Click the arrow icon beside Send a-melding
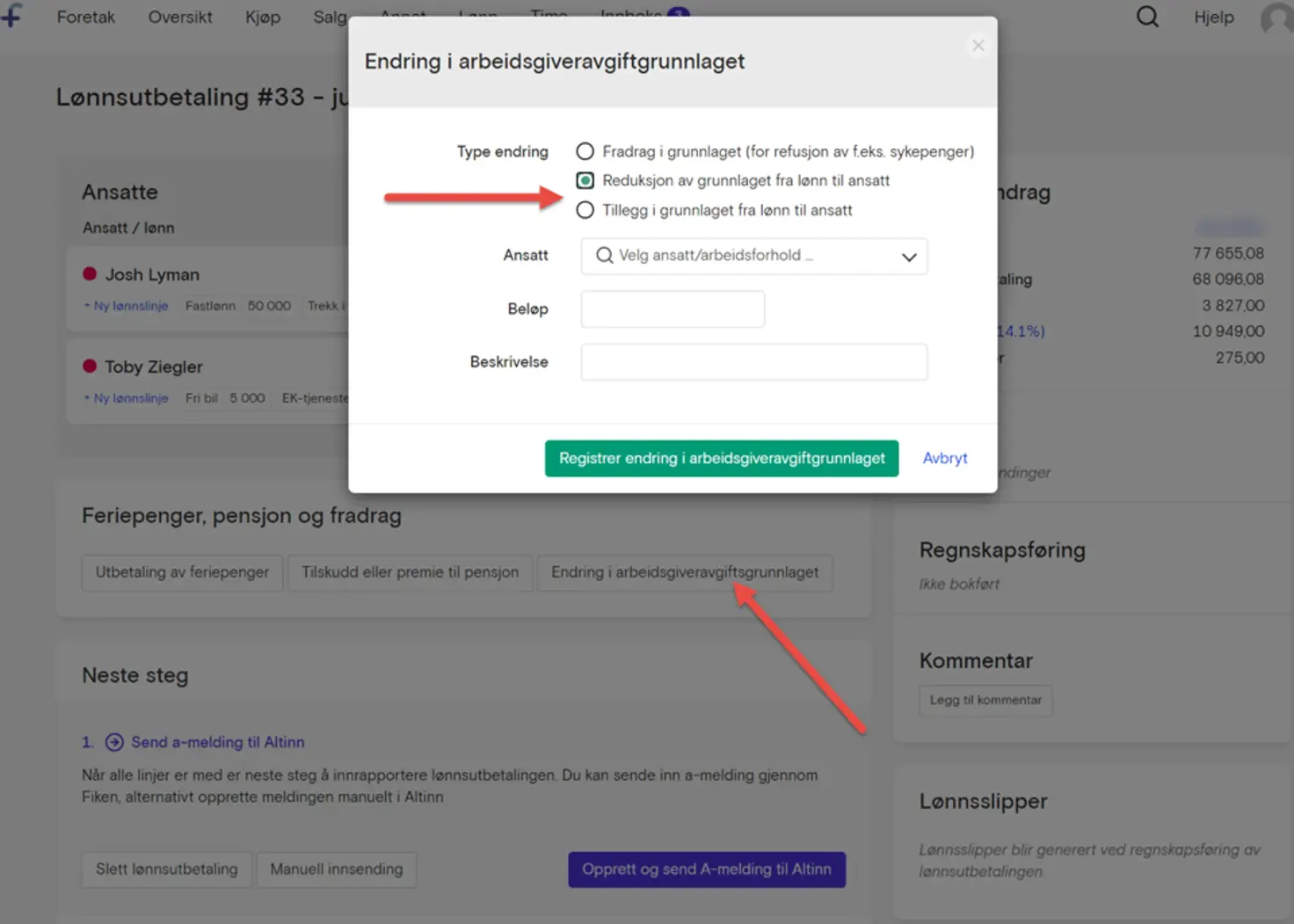1294x924 pixels. 114,742
